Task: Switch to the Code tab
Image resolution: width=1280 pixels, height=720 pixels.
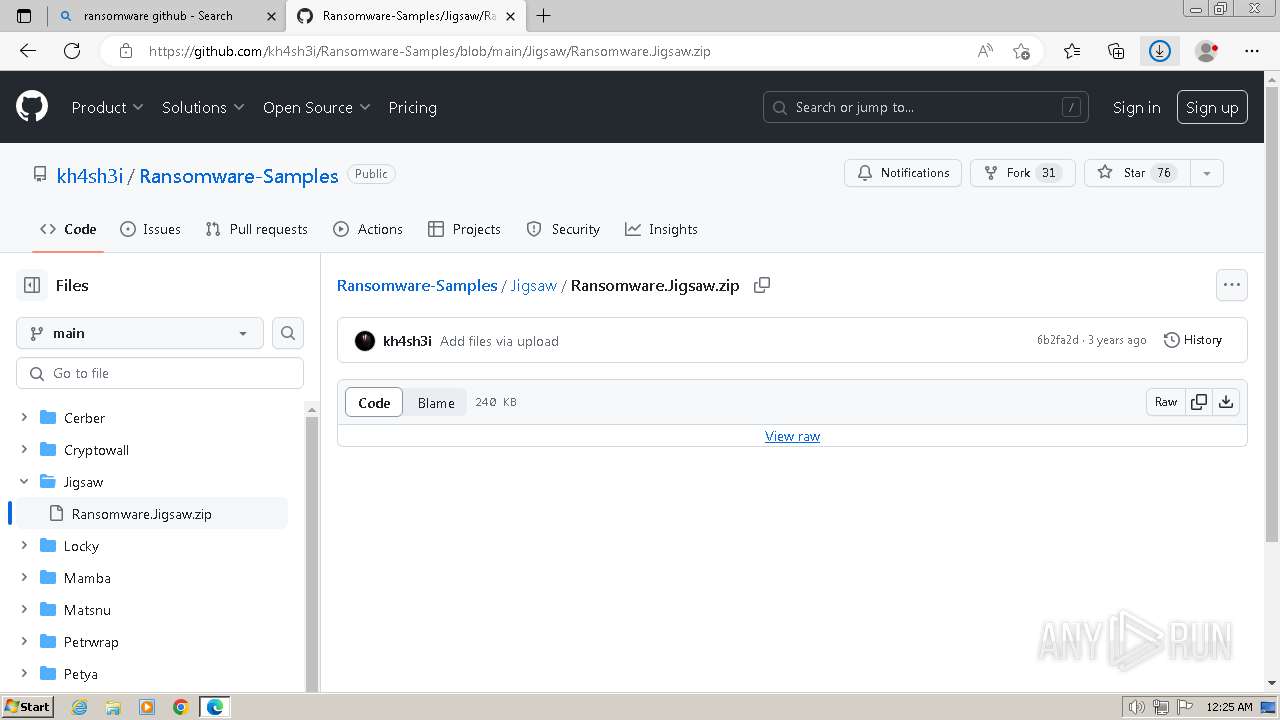Action: [x=68, y=229]
